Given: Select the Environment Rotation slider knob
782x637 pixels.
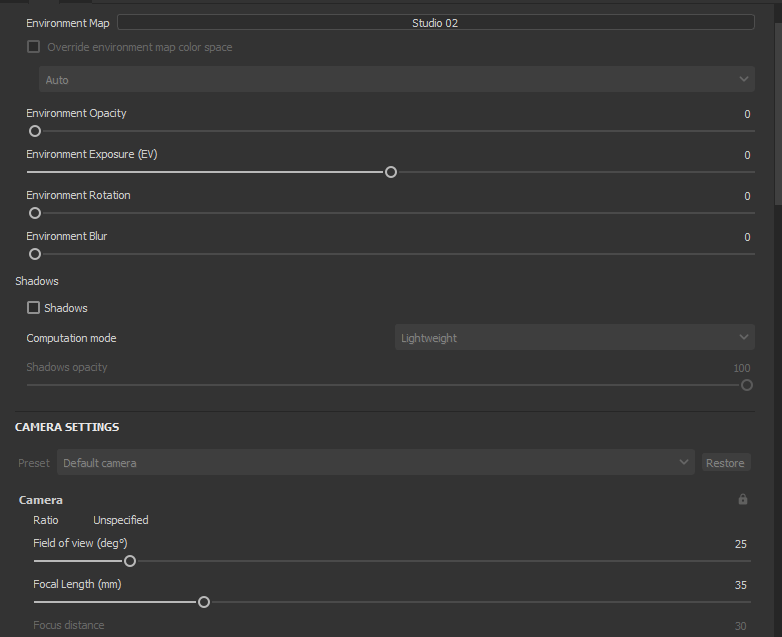Looking at the screenshot, I should tap(35, 213).
